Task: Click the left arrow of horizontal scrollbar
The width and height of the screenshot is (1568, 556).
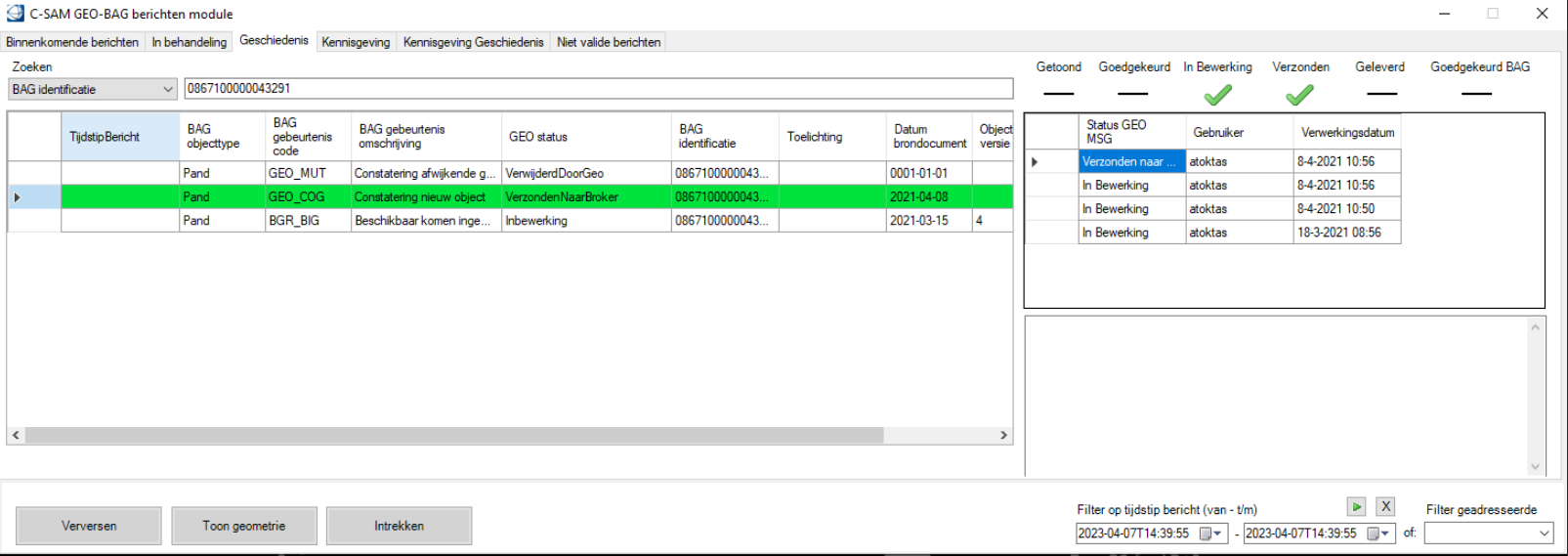Action: [x=16, y=435]
